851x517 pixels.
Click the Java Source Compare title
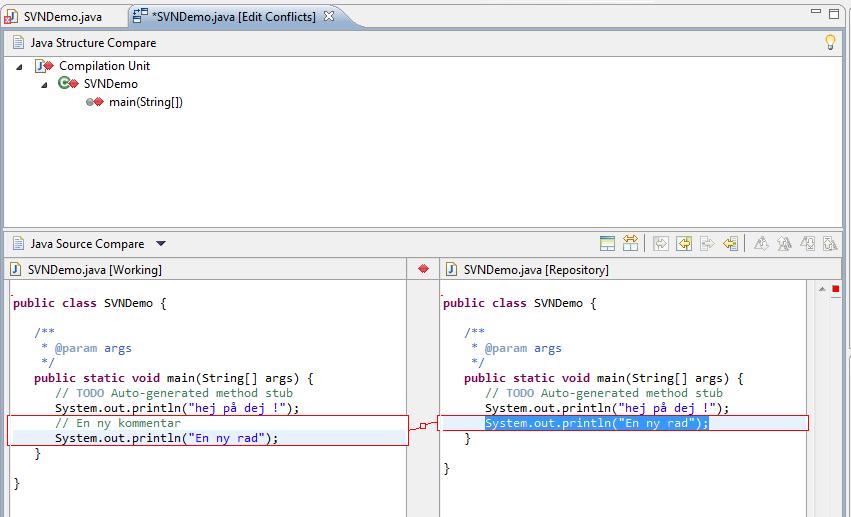(87, 244)
